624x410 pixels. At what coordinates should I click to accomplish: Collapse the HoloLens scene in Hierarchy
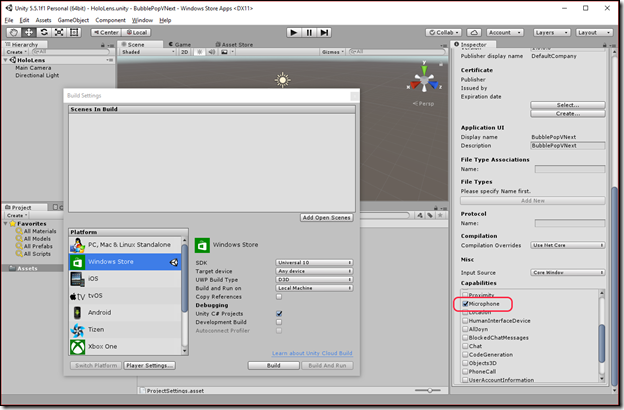6,60
